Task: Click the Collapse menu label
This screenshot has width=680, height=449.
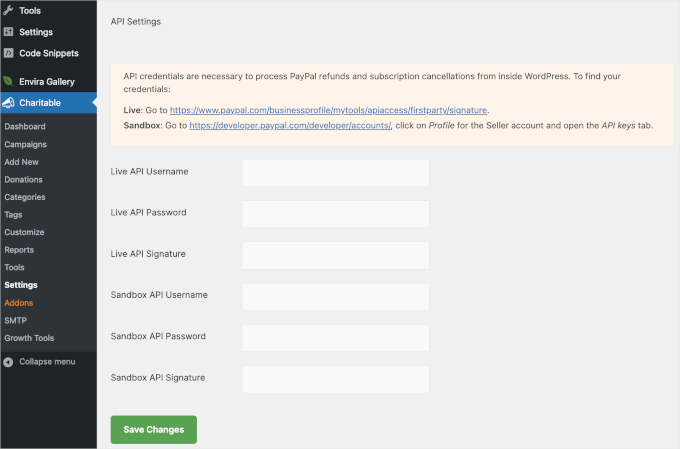Action: click(x=47, y=361)
